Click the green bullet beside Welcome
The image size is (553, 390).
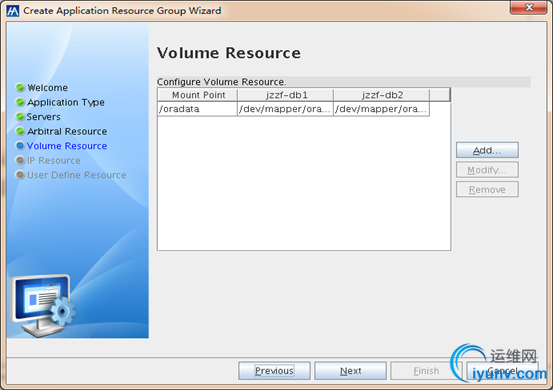coord(20,87)
